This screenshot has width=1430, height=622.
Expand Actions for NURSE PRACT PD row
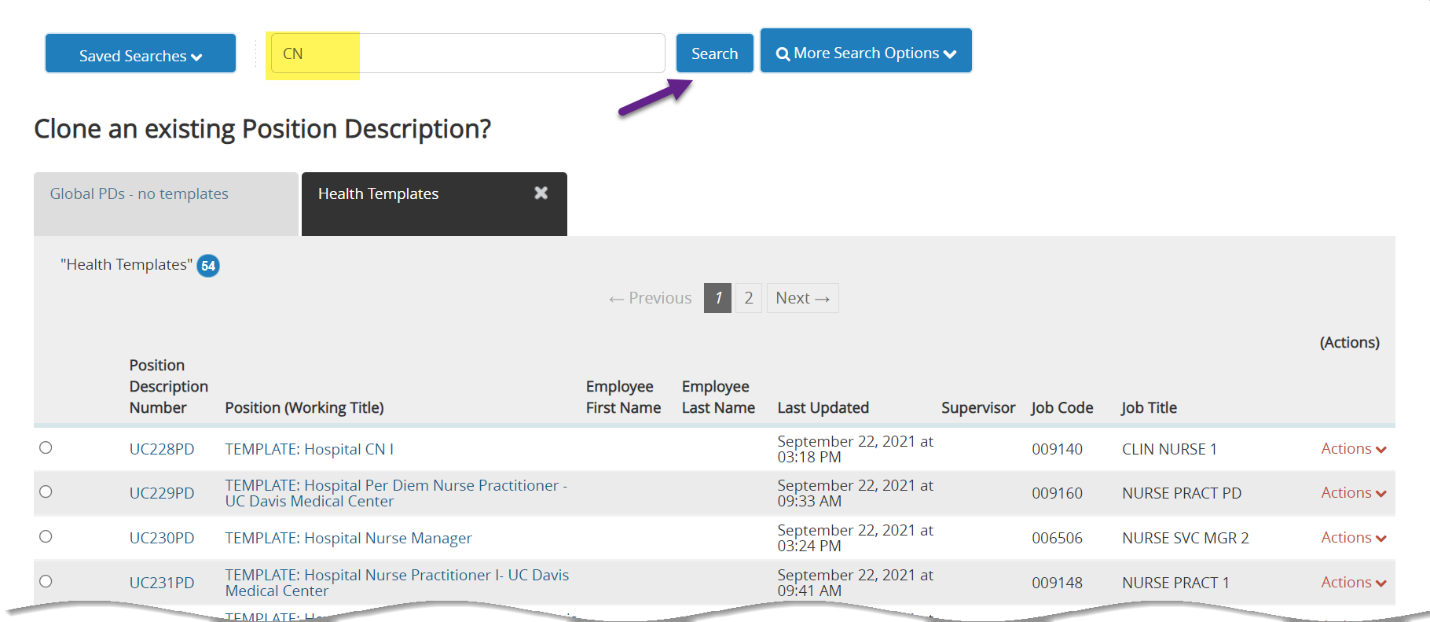point(1353,493)
